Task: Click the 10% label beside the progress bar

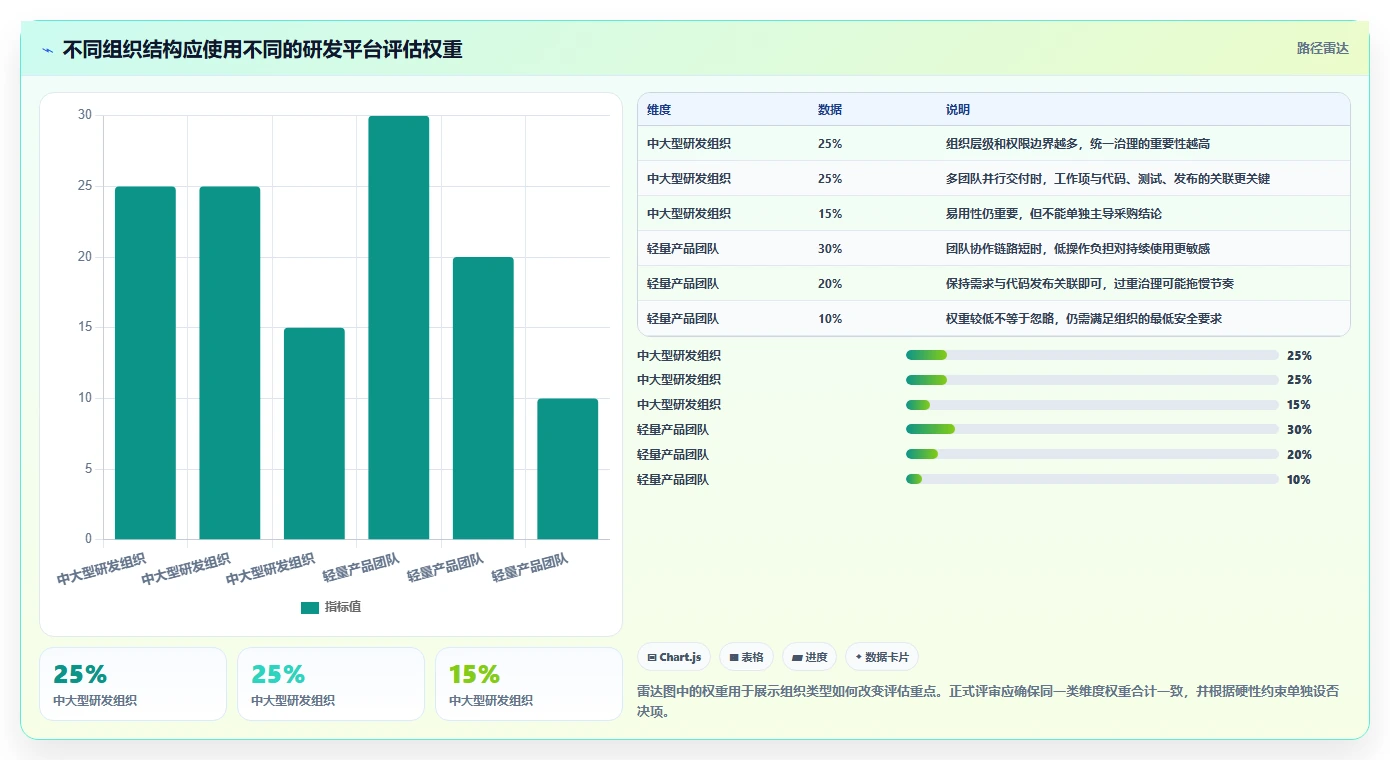Action: 1299,480
